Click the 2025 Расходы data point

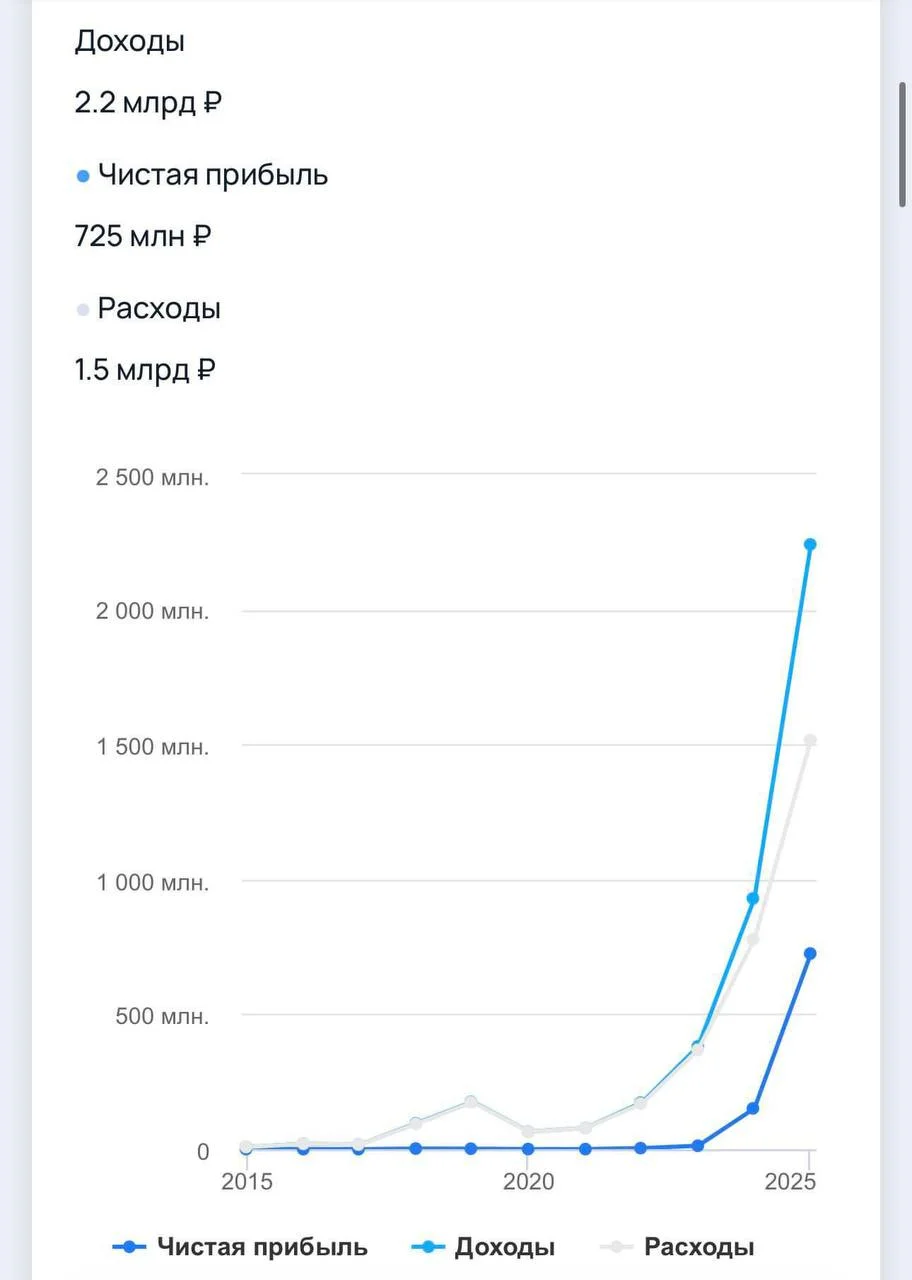(810, 740)
